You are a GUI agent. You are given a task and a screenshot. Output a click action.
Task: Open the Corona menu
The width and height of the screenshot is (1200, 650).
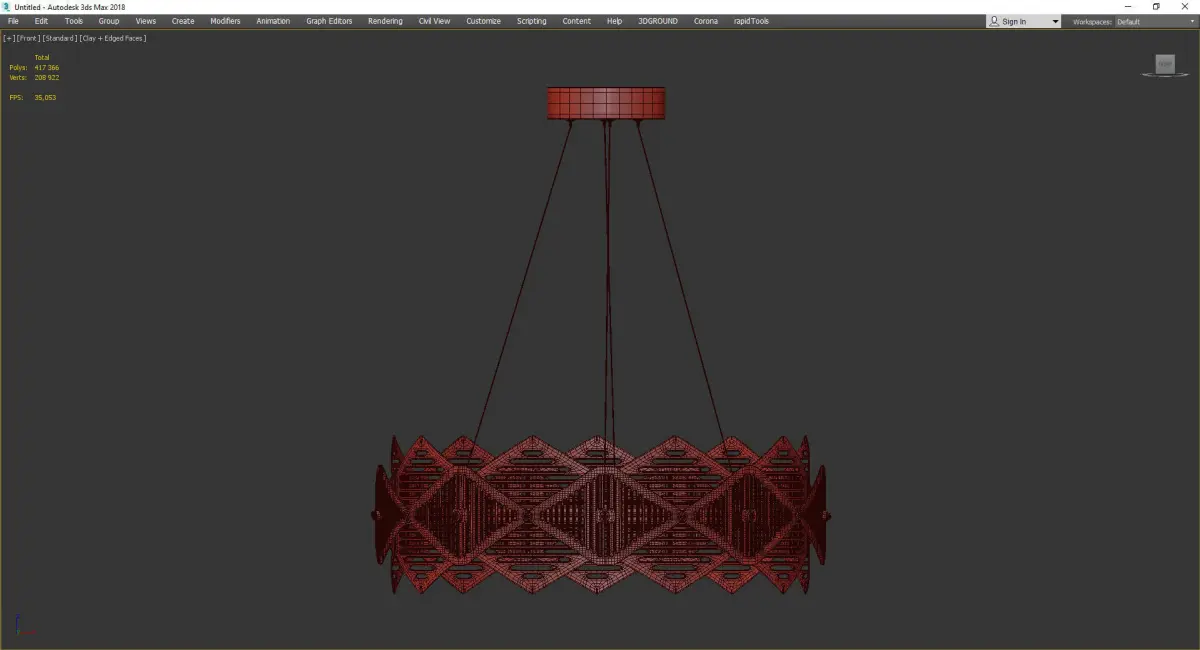coord(706,21)
